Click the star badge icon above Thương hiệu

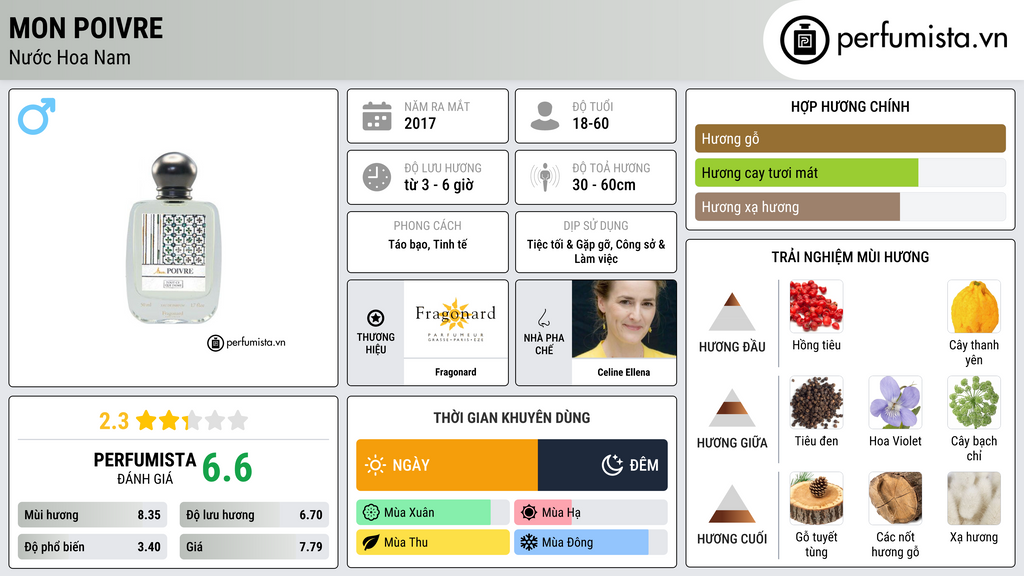coord(376,318)
